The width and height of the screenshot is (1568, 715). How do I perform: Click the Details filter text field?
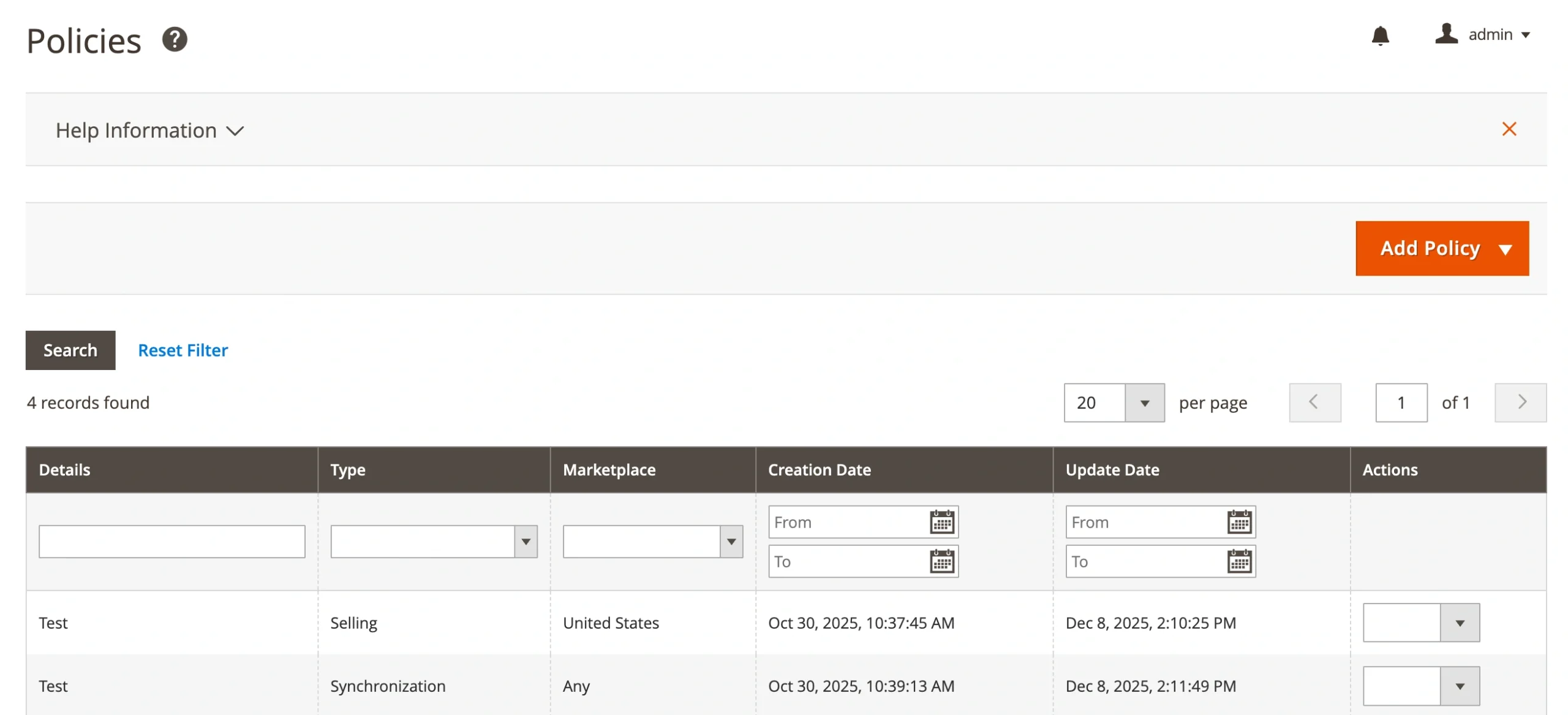click(171, 542)
